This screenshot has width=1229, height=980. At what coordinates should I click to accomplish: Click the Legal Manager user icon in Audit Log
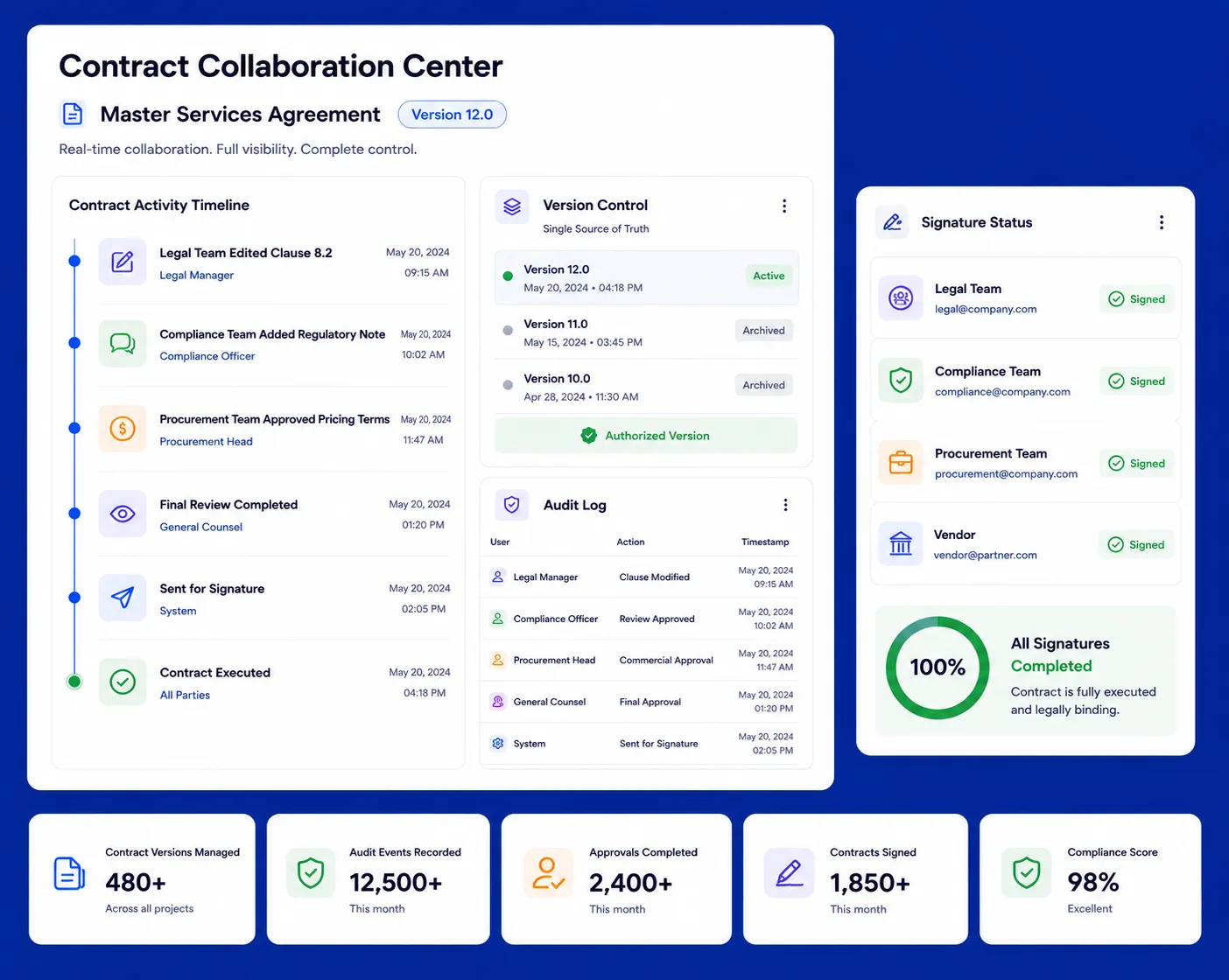point(498,577)
